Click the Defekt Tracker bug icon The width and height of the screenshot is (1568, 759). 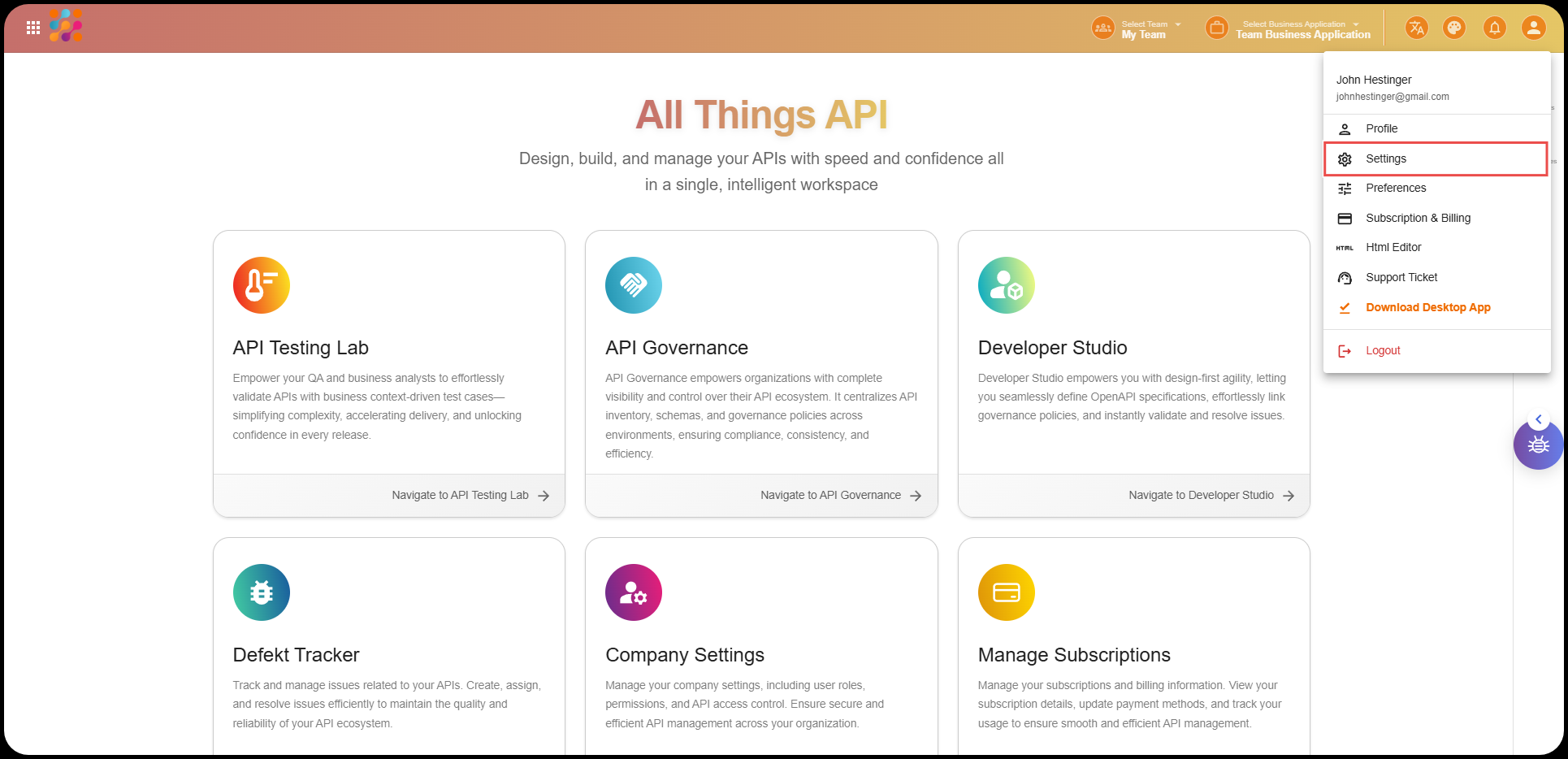pos(261,592)
